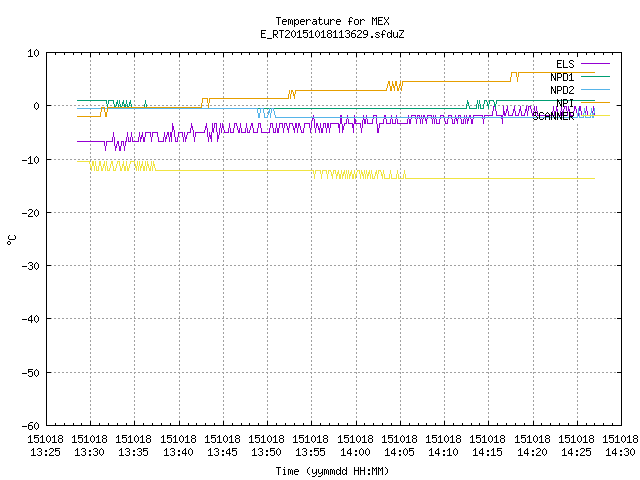640x480 pixels.
Task: Click the chart title 'Temperature for MEX'
Action: 332,21
